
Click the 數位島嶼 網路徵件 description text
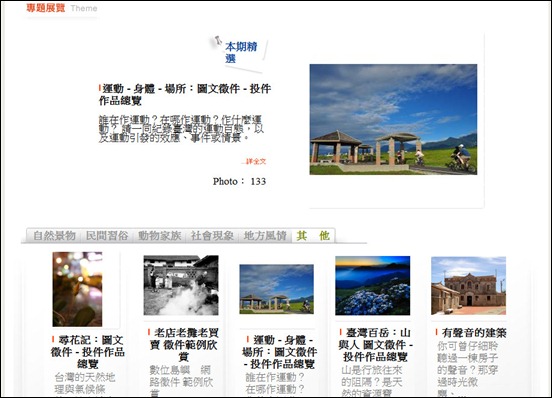point(181,380)
